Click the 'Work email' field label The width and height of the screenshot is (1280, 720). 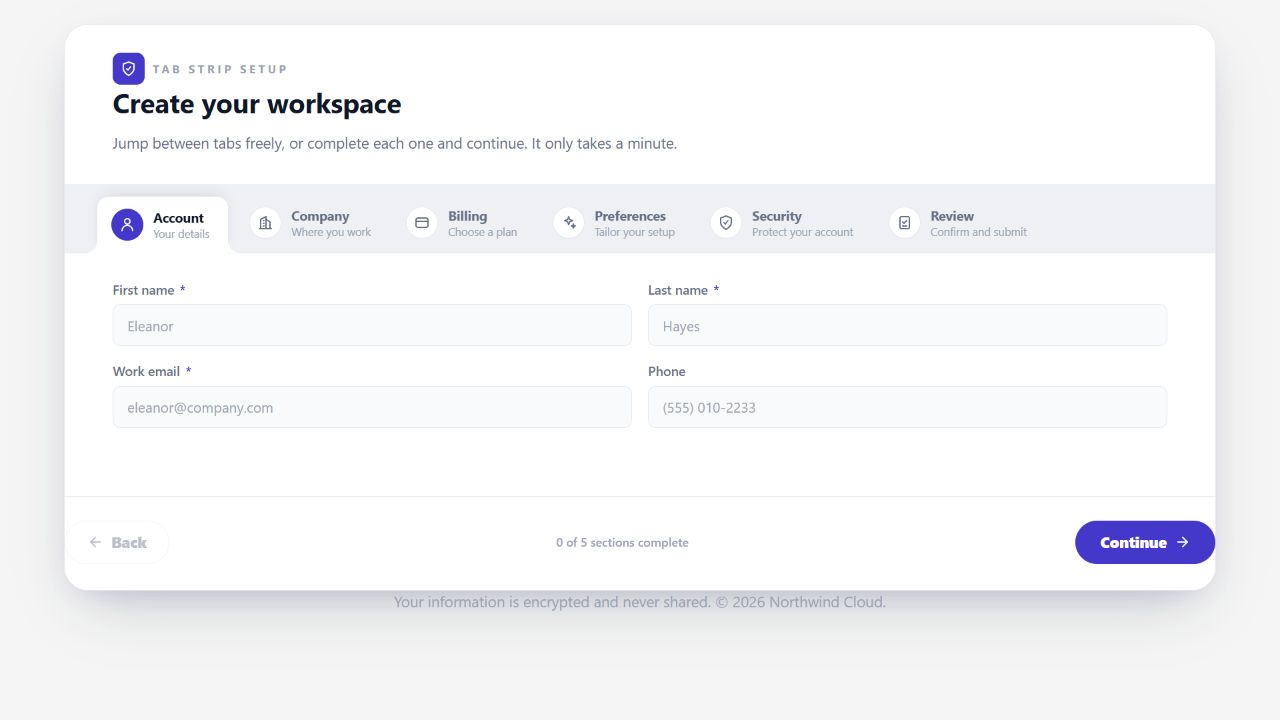tap(146, 371)
